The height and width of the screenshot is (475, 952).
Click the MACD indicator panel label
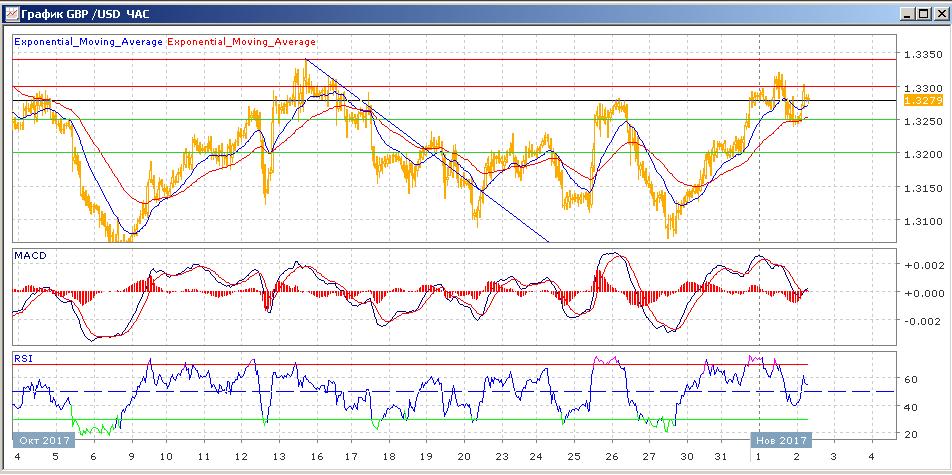(x=29, y=256)
